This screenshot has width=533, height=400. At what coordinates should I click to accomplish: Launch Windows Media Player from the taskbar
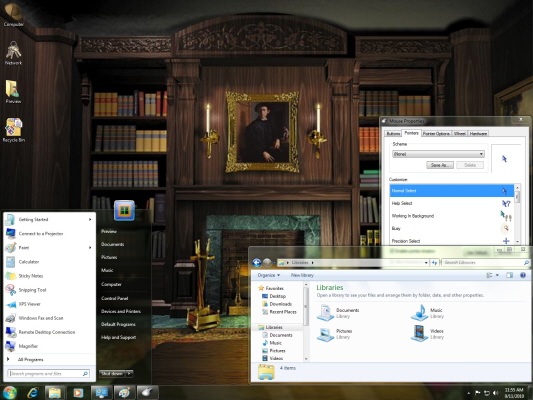(78, 393)
